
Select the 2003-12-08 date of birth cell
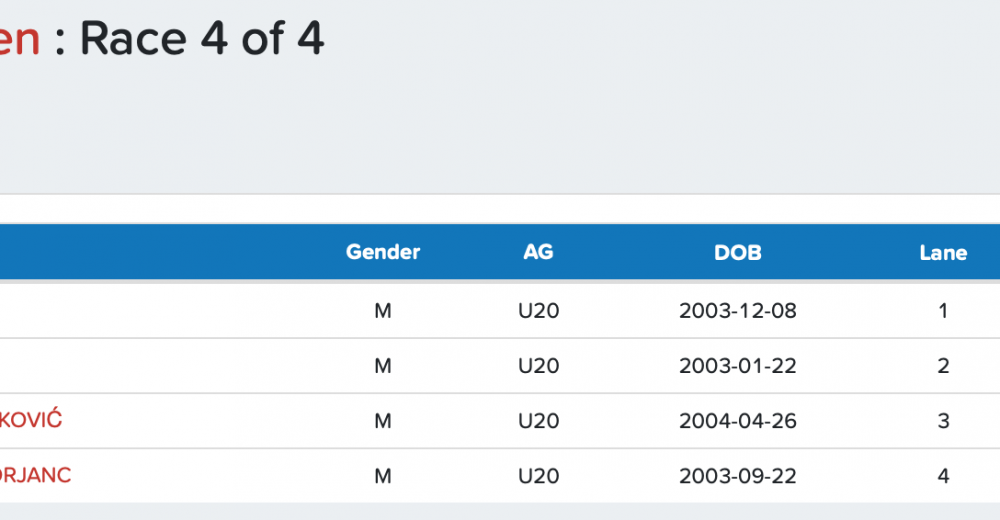[x=738, y=310]
